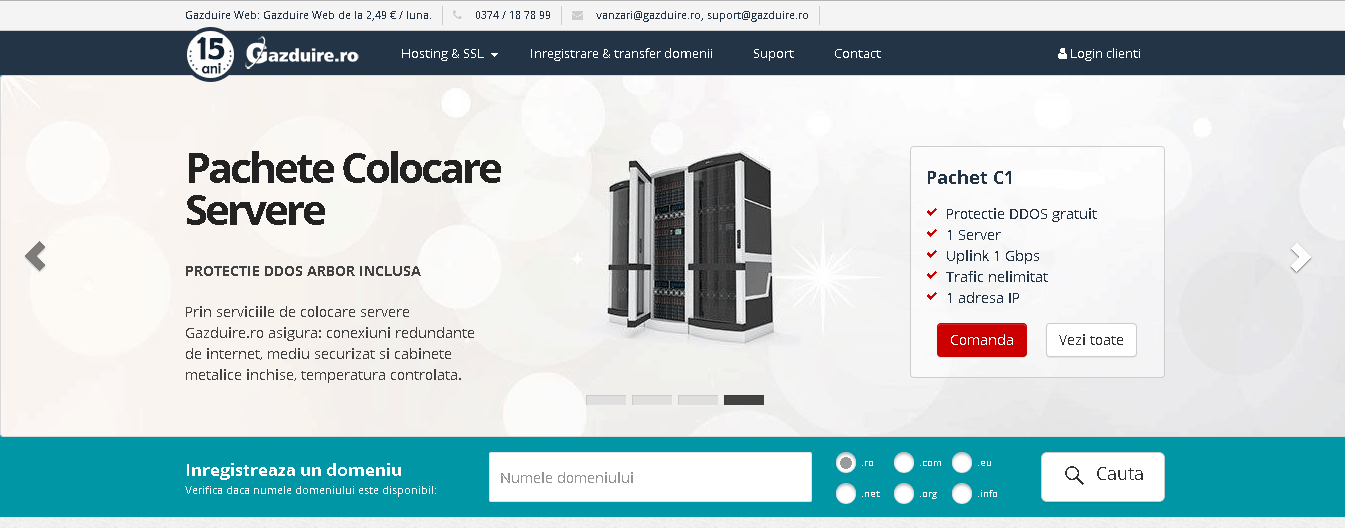Click suport@gazduire.ro email address
The height and width of the screenshot is (528, 1345).
[757, 15]
